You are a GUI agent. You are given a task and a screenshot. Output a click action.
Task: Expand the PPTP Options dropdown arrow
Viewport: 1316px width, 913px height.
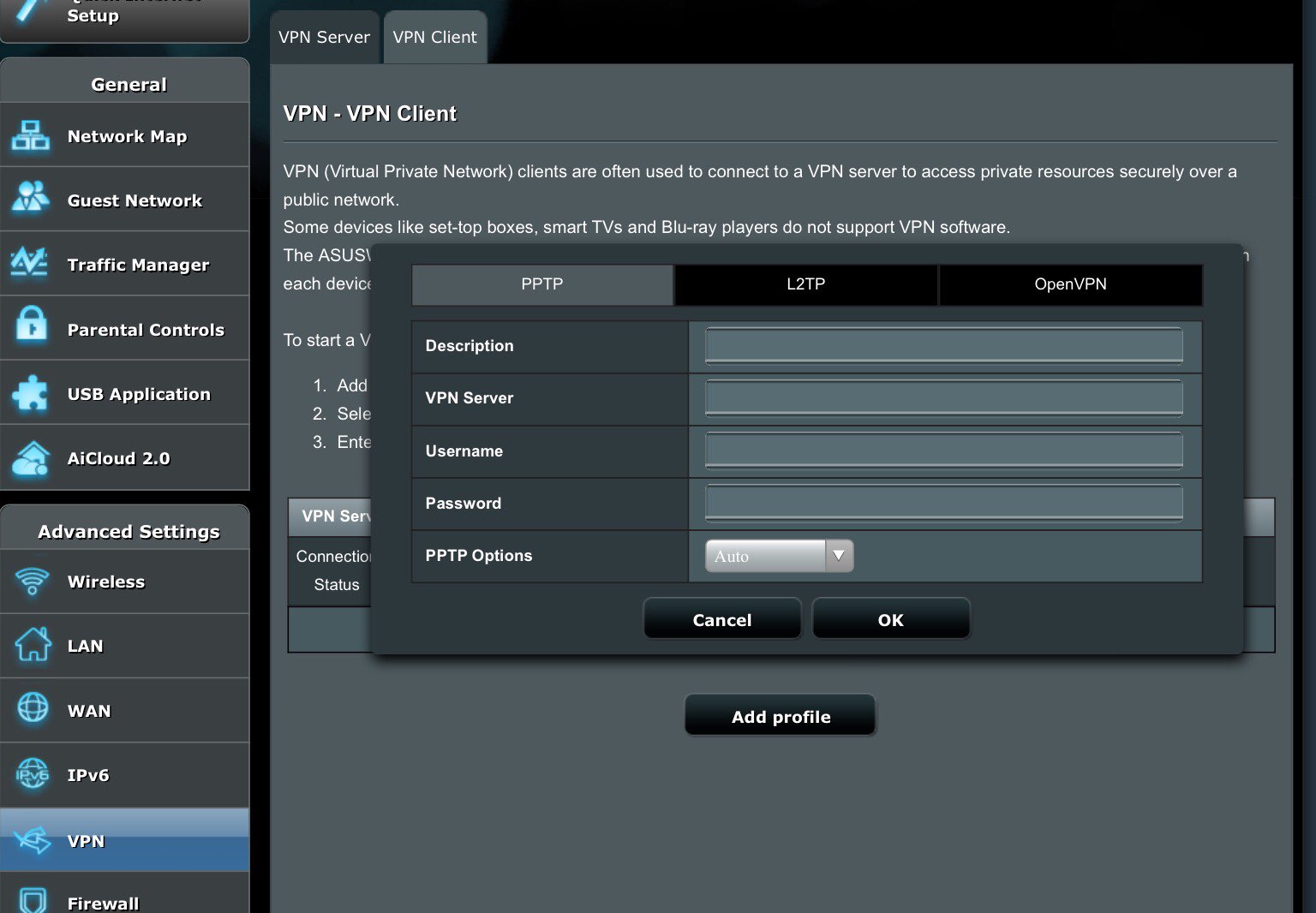click(x=839, y=555)
